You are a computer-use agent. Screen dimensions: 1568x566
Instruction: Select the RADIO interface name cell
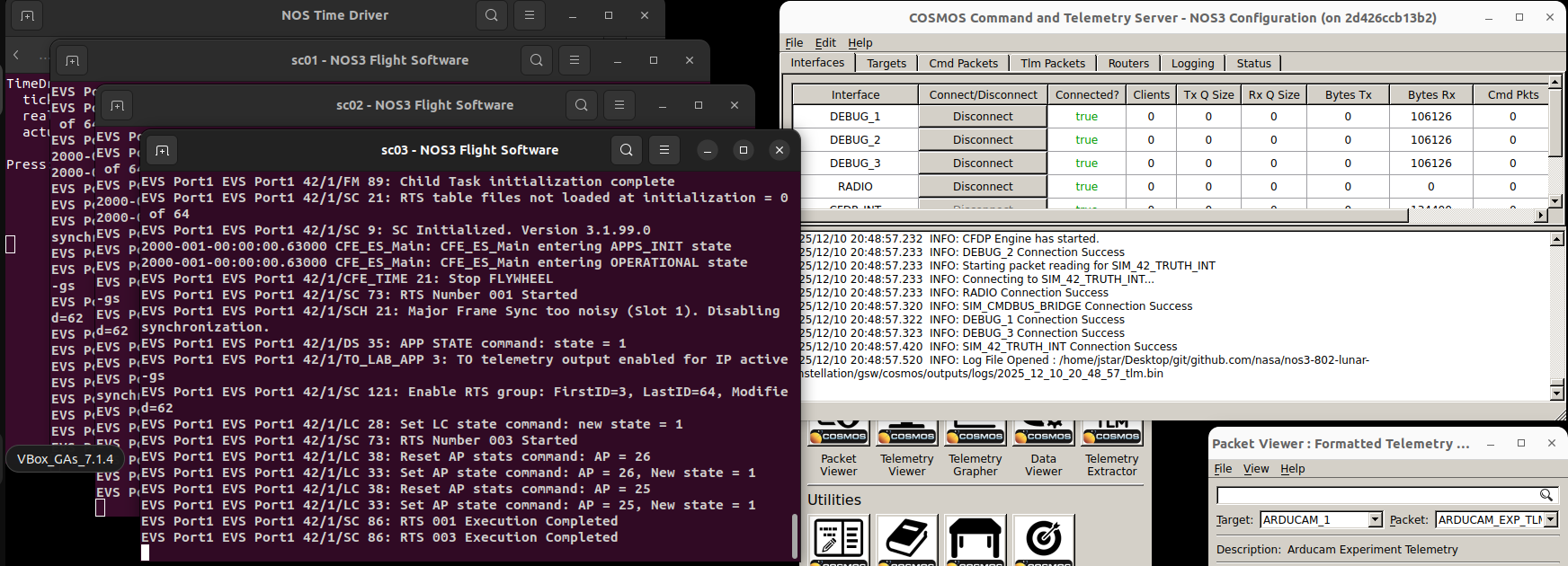(855, 186)
